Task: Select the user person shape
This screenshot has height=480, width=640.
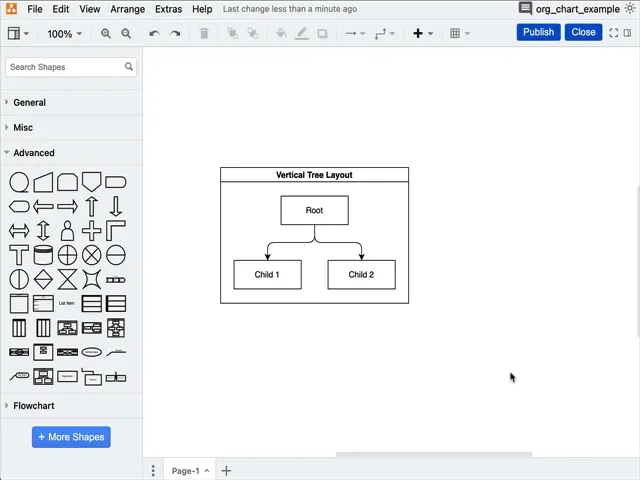Action: pyautogui.click(x=67, y=231)
